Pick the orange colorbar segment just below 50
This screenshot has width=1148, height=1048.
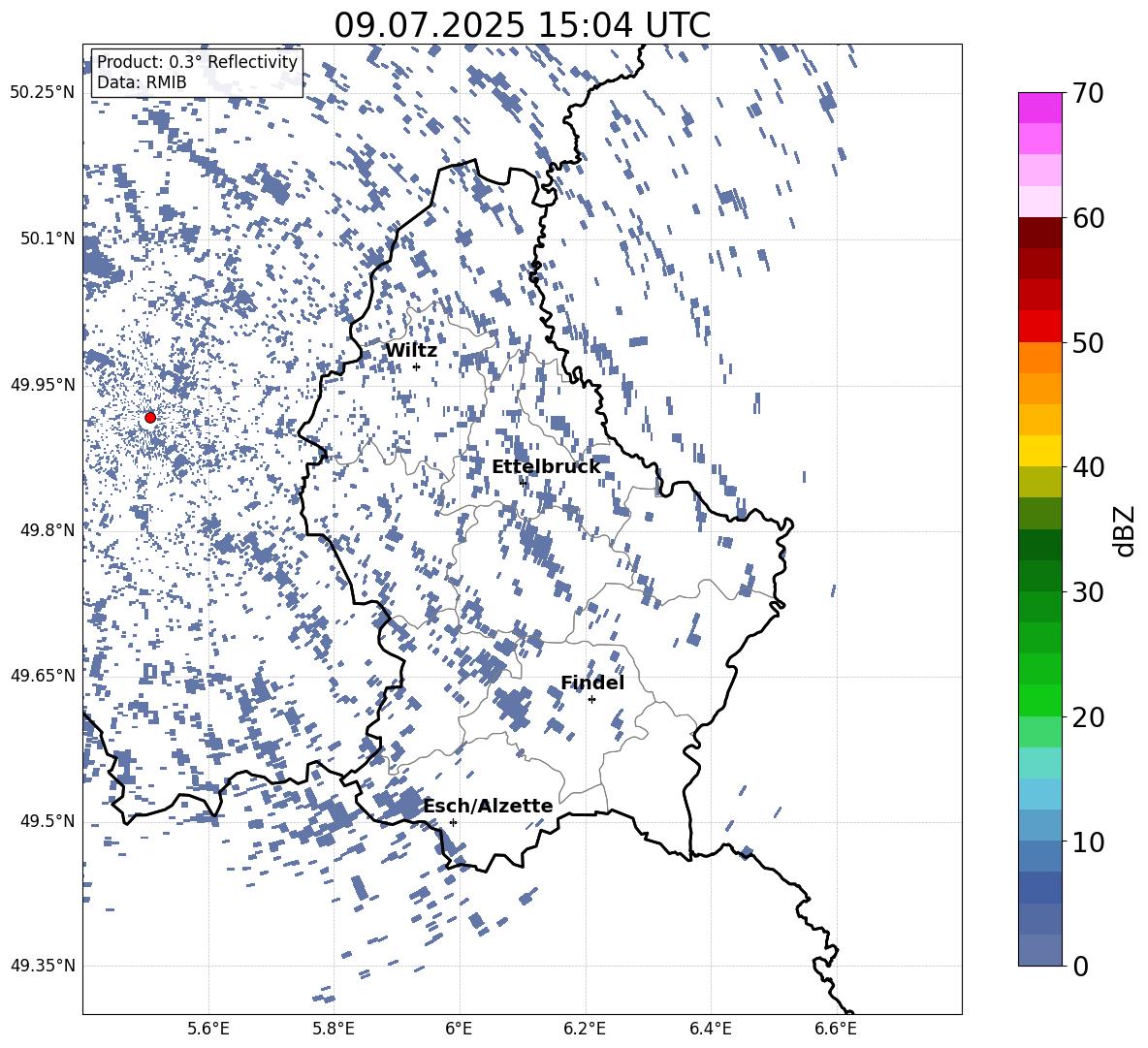[1040, 358]
